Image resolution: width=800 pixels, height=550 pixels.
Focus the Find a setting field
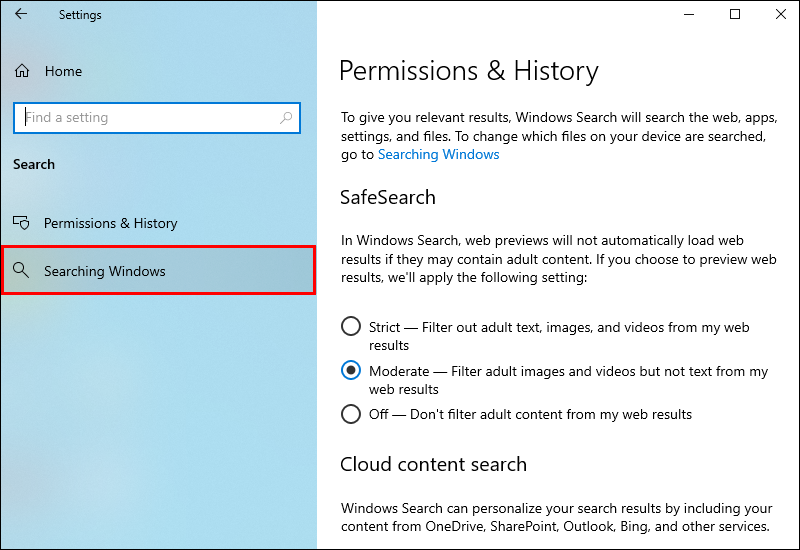(x=150, y=118)
